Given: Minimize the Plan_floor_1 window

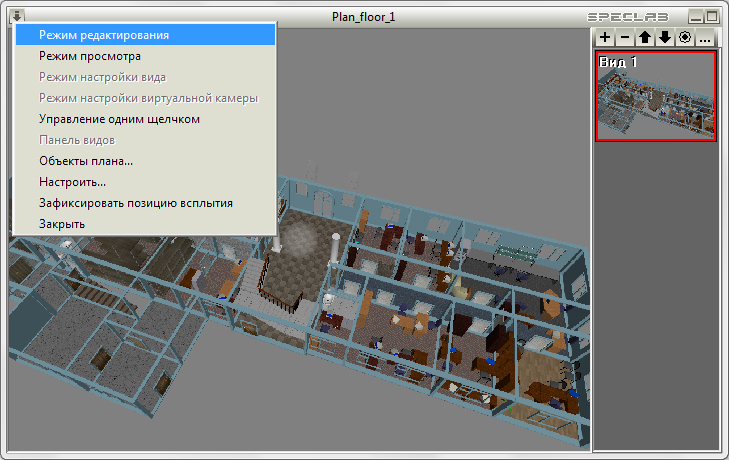Looking at the screenshot, I should pyautogui.click(x=696, y=17).
